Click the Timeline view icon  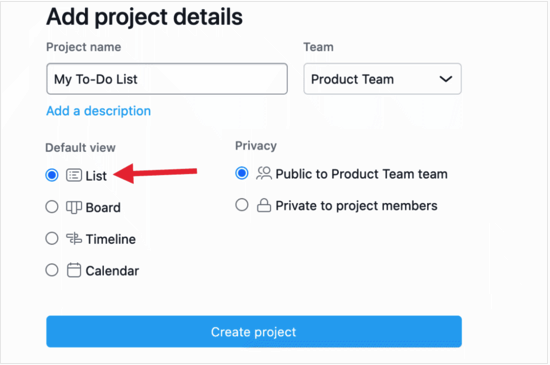click(x=74, y=239)
